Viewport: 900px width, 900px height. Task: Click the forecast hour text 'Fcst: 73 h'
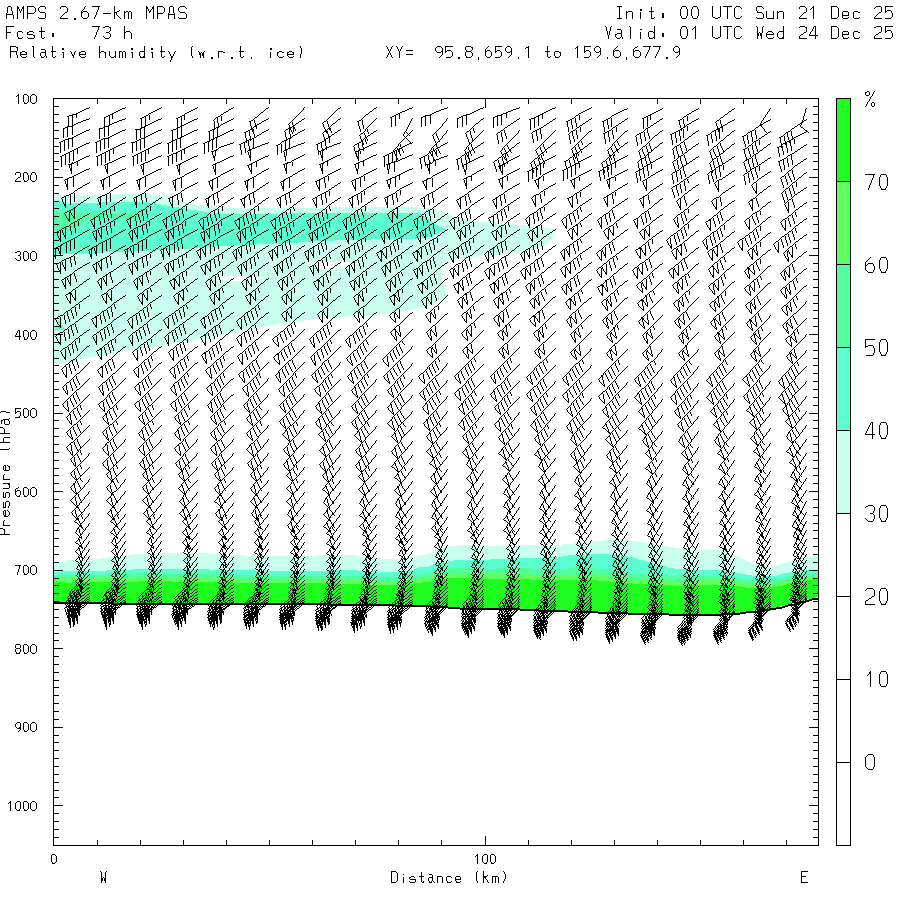(x=69, y=33)
